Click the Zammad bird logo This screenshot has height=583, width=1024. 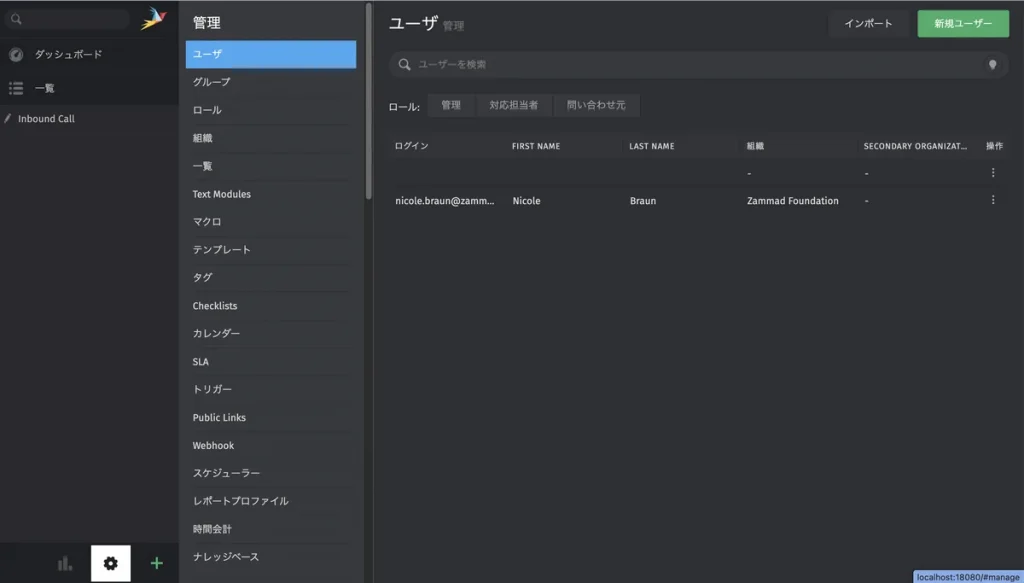(153, 18)
